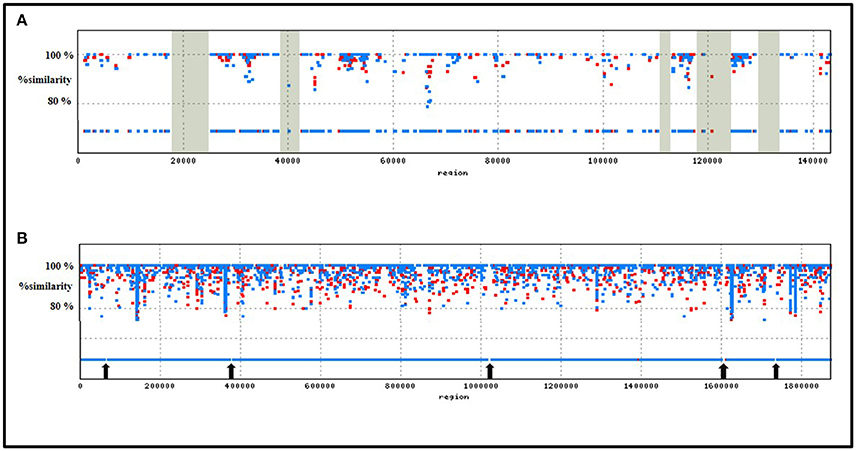Image resolution: width=856 pixels, height=451 pixels.
Task: Click the rightmost gray shaded band in panel A
Action: click(769, 91)
